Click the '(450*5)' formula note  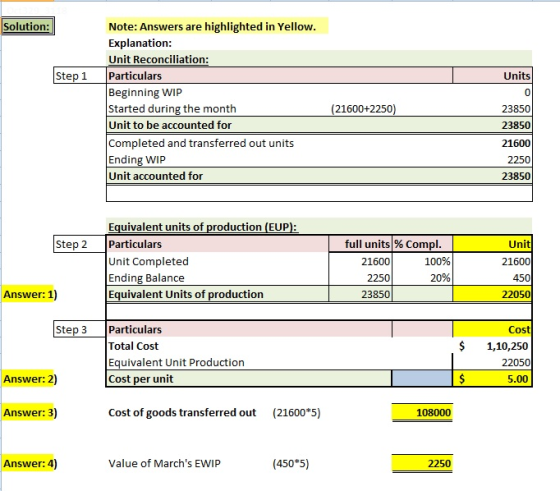pyautogui.click(x=290, y=464)
